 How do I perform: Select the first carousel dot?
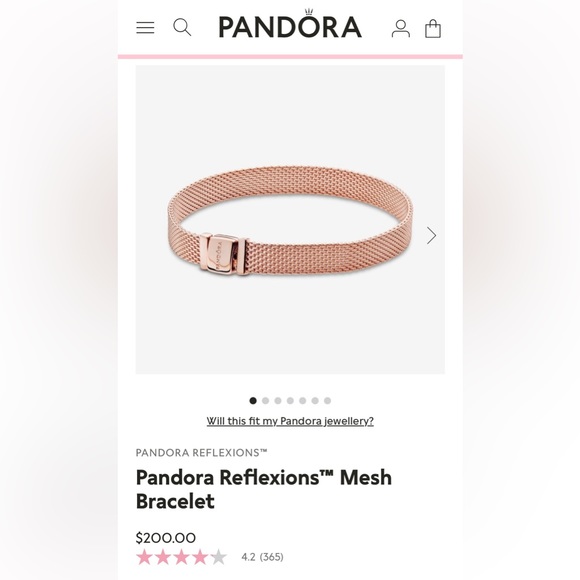253,401
